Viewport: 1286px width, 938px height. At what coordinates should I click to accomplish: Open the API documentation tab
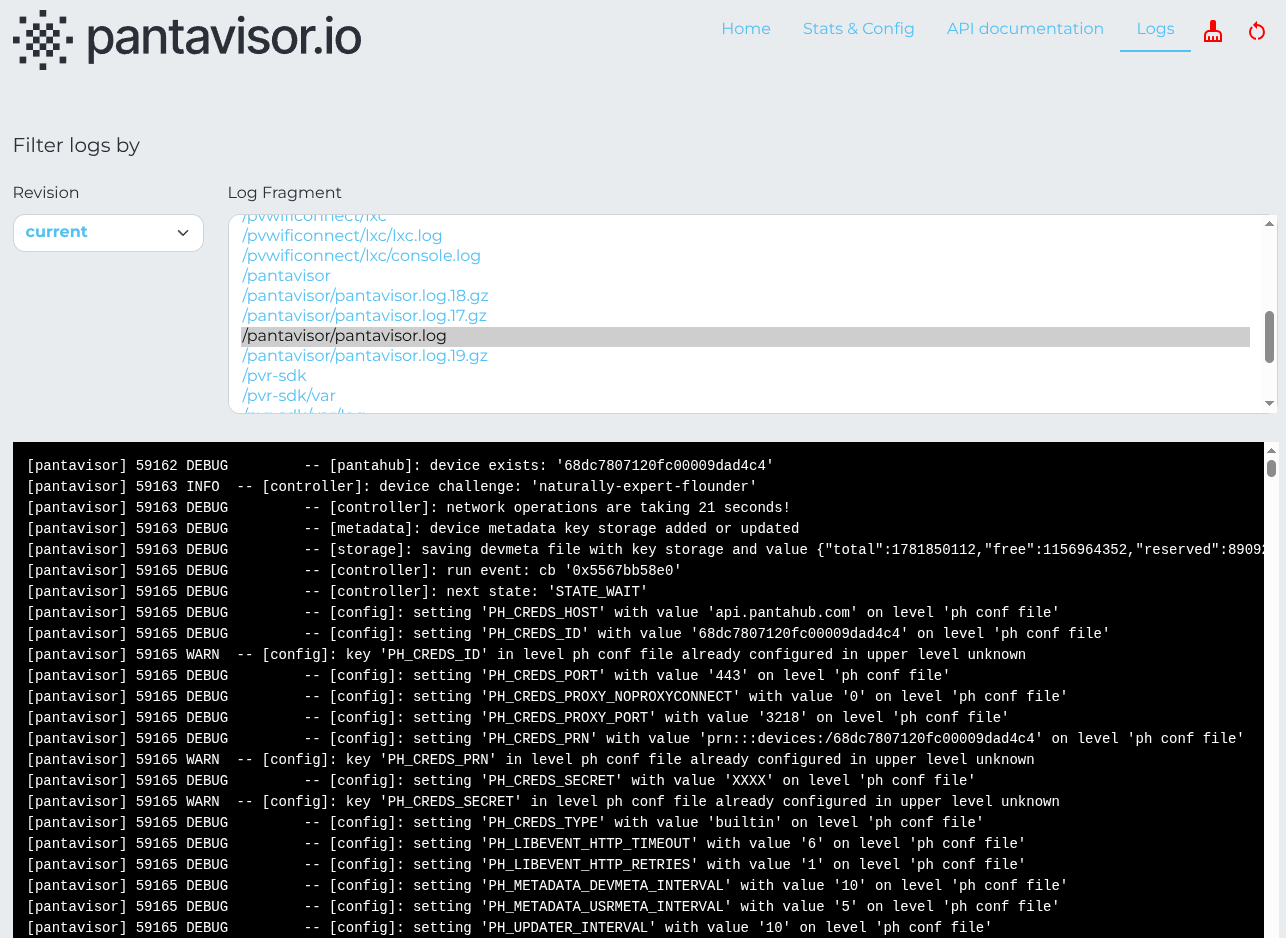tap(1025, 28)
